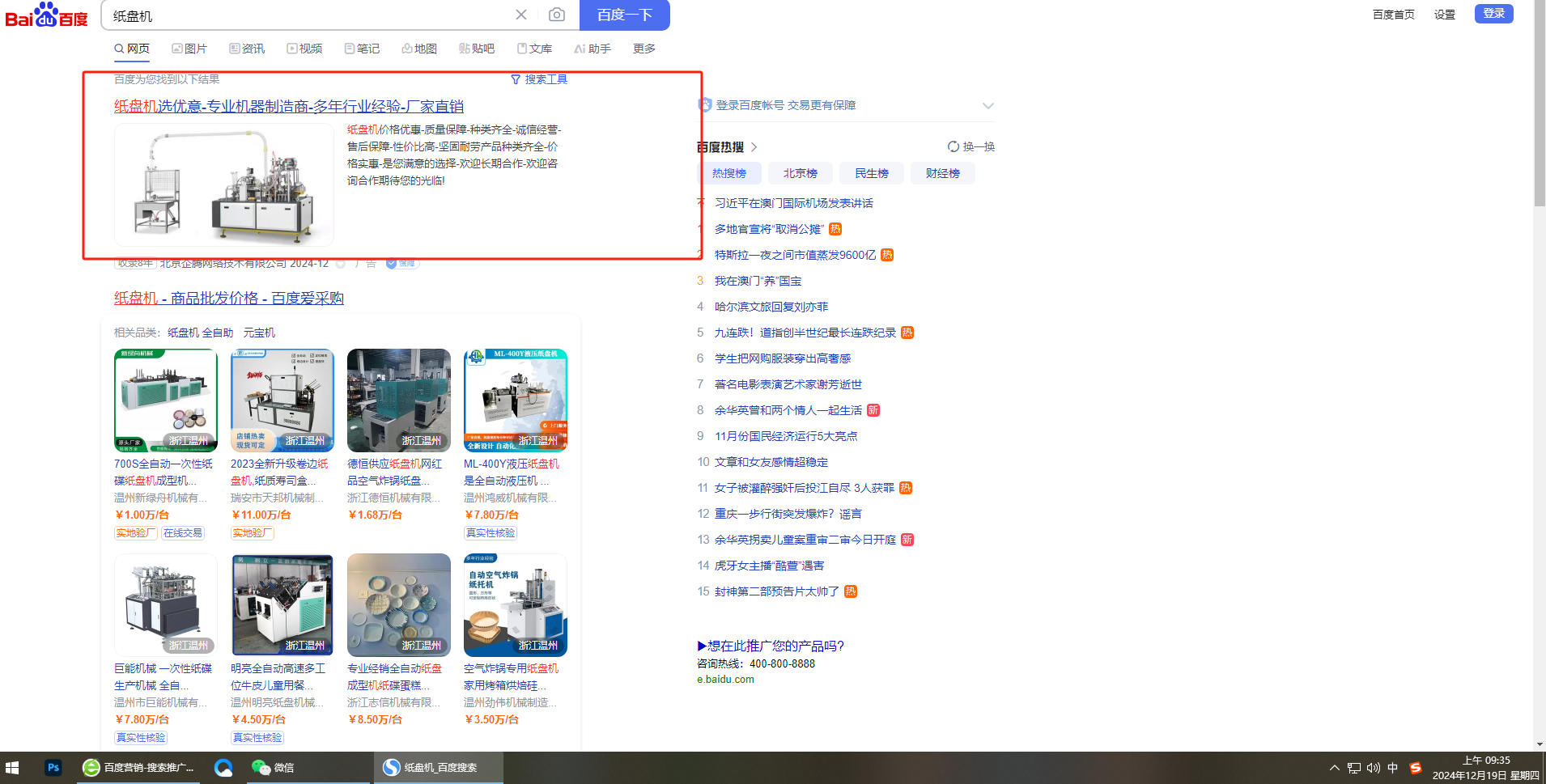Open the volume control tray icon

pyautogui.click(x=1374, y=768)
